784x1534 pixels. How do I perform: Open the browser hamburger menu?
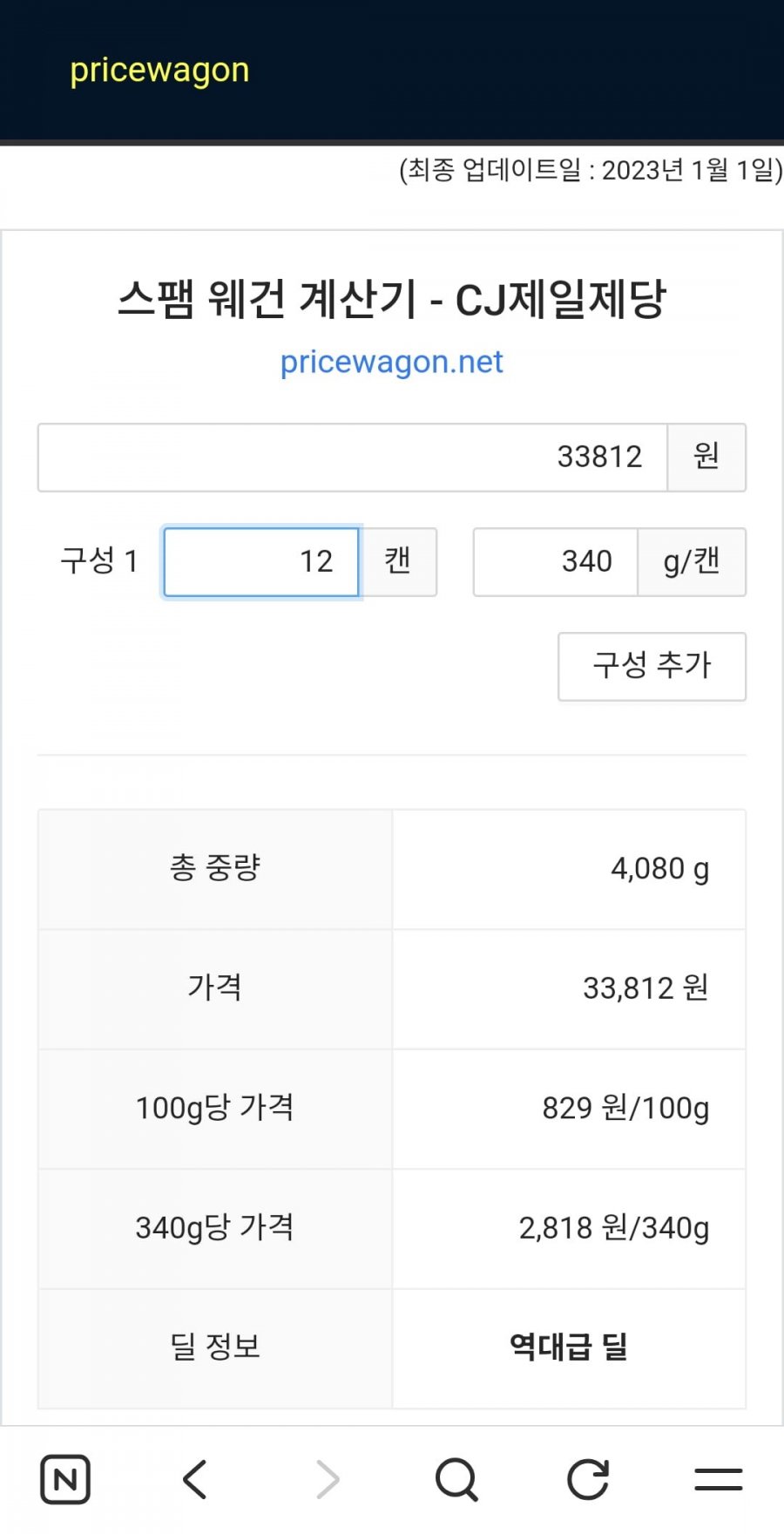tap(719, 1479)
